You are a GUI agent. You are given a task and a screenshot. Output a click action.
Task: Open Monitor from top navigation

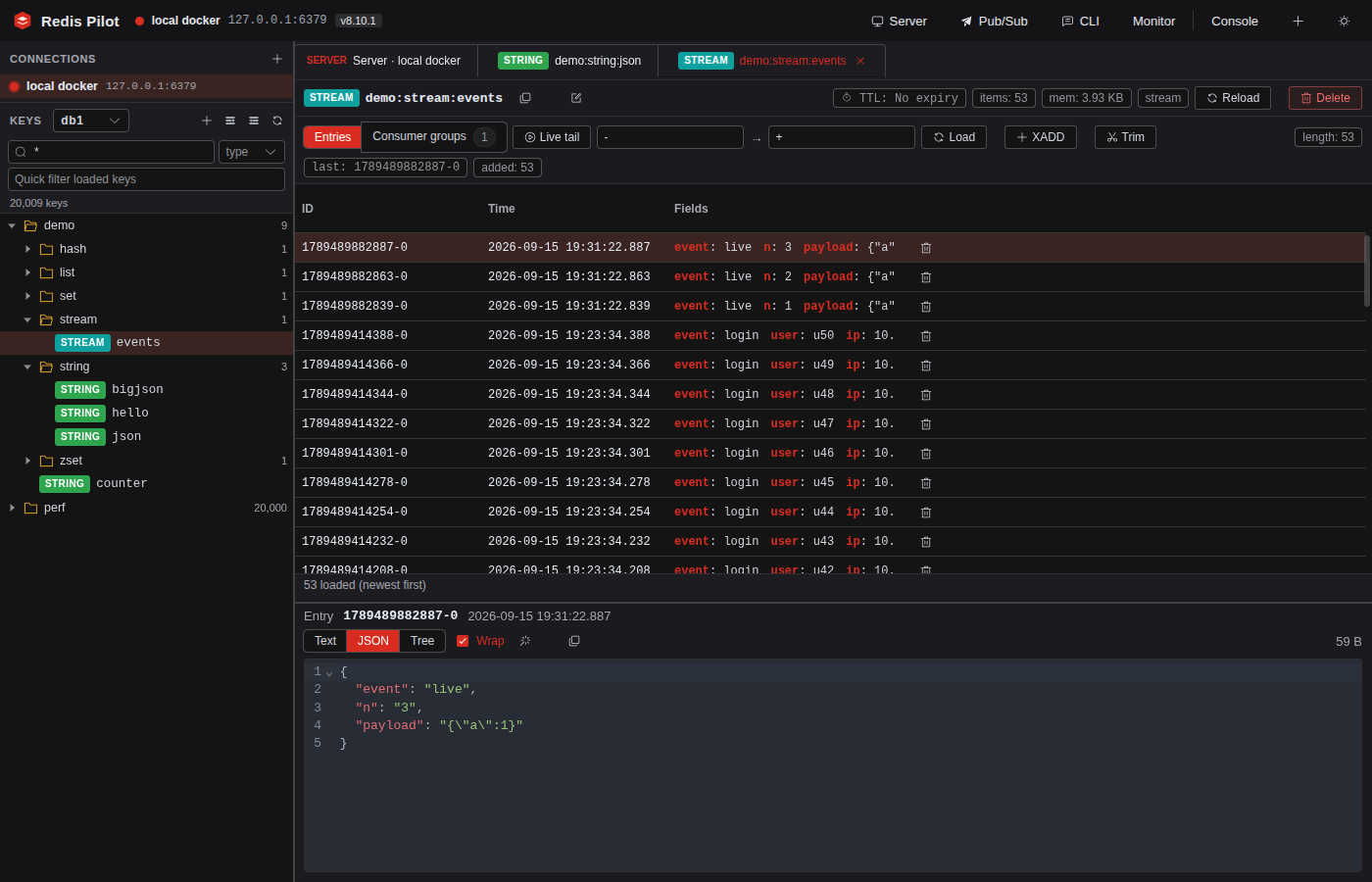point(1153,21)
